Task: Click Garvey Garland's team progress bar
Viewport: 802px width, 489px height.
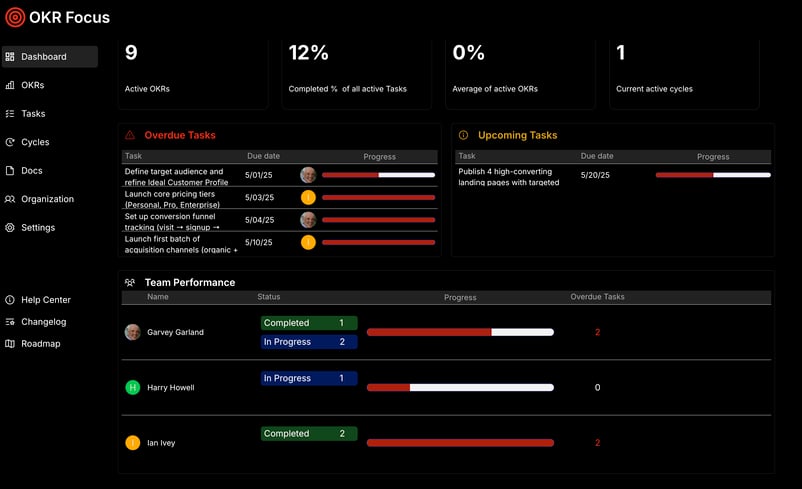Action: [460, 332]
